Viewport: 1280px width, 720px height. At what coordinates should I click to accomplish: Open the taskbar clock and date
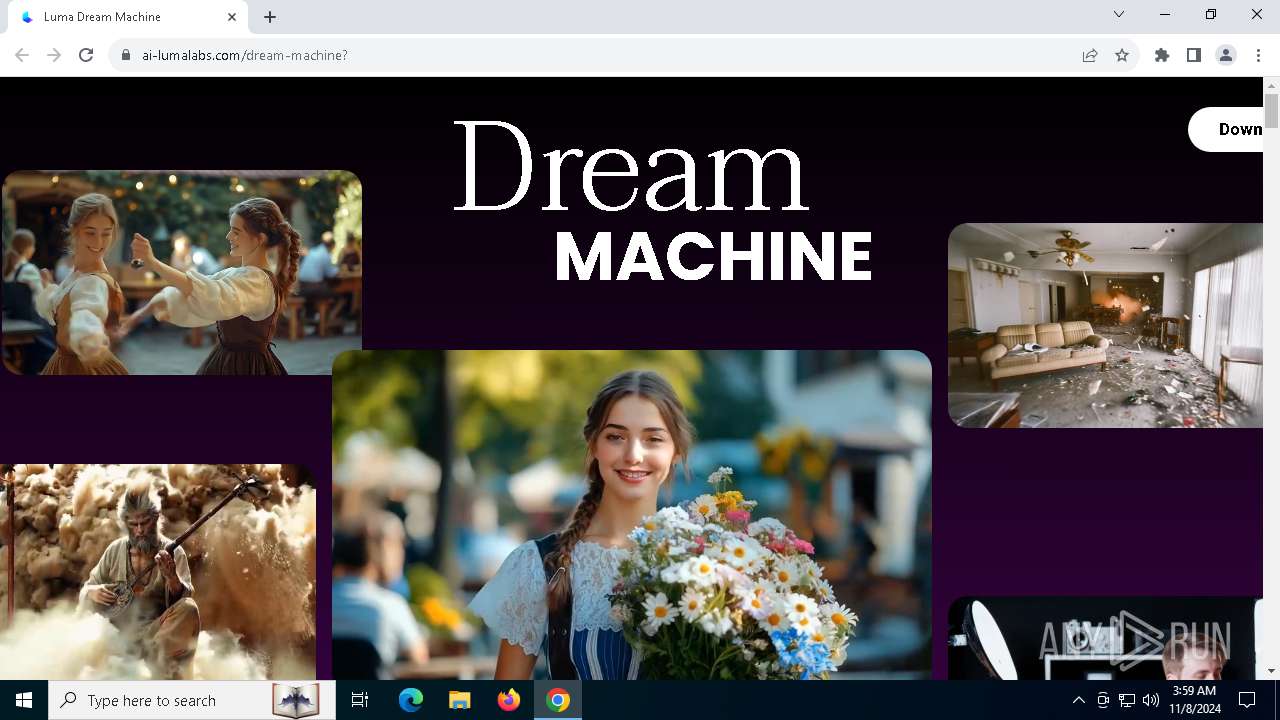click(x=1194, y=700)
